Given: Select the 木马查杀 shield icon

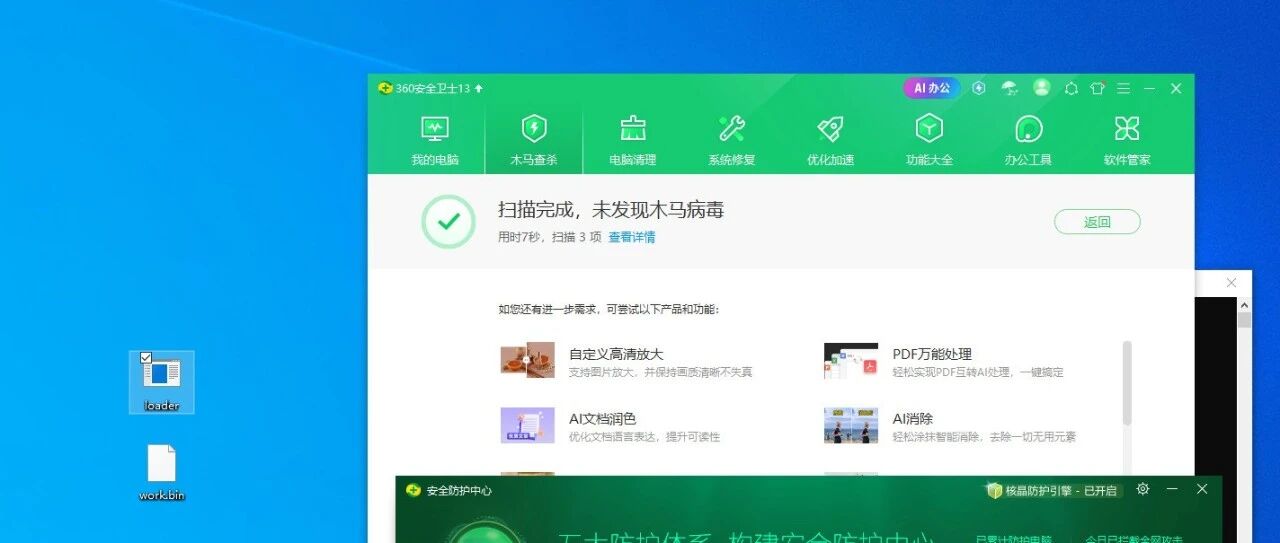Looking at the screenshot, I should 534,128.
